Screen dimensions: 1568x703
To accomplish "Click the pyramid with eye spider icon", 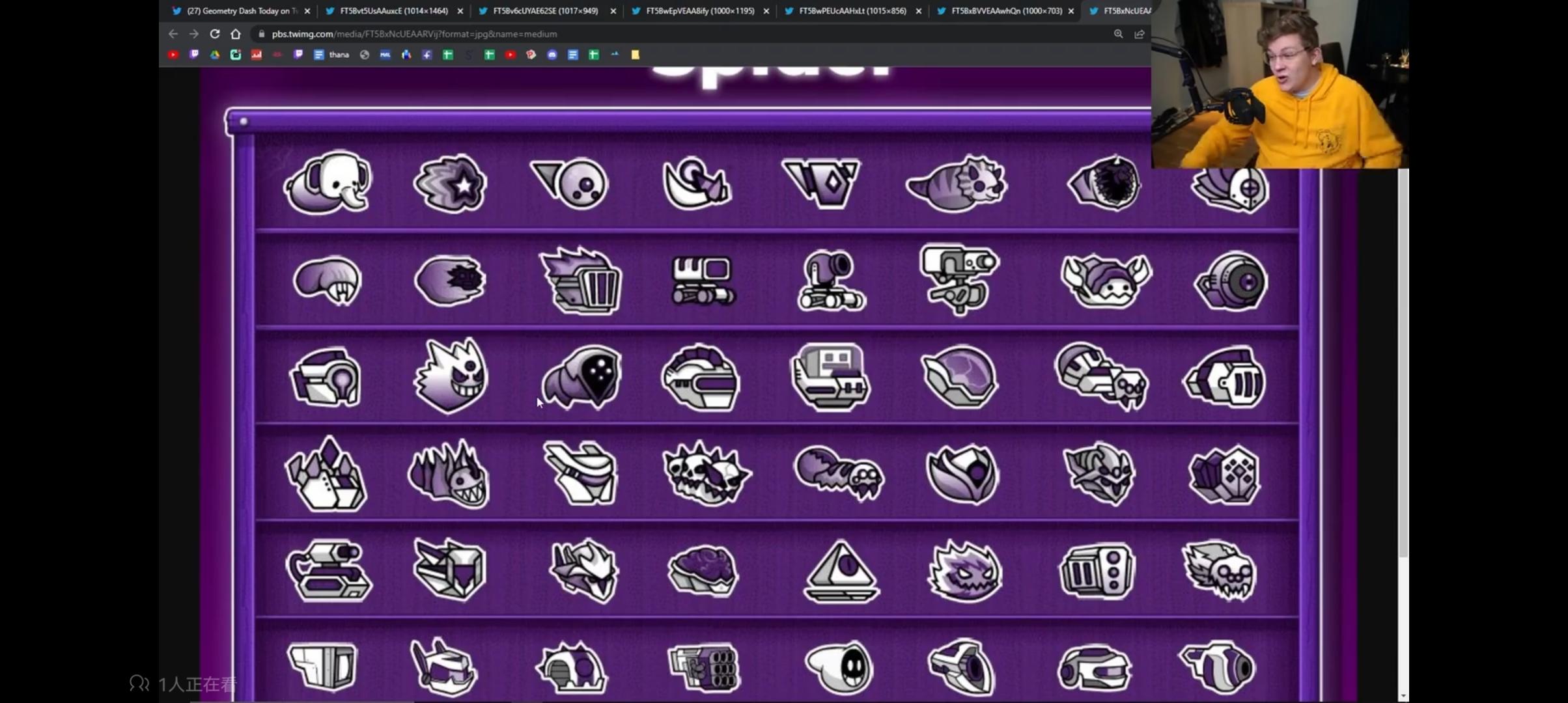I will 841,572.
